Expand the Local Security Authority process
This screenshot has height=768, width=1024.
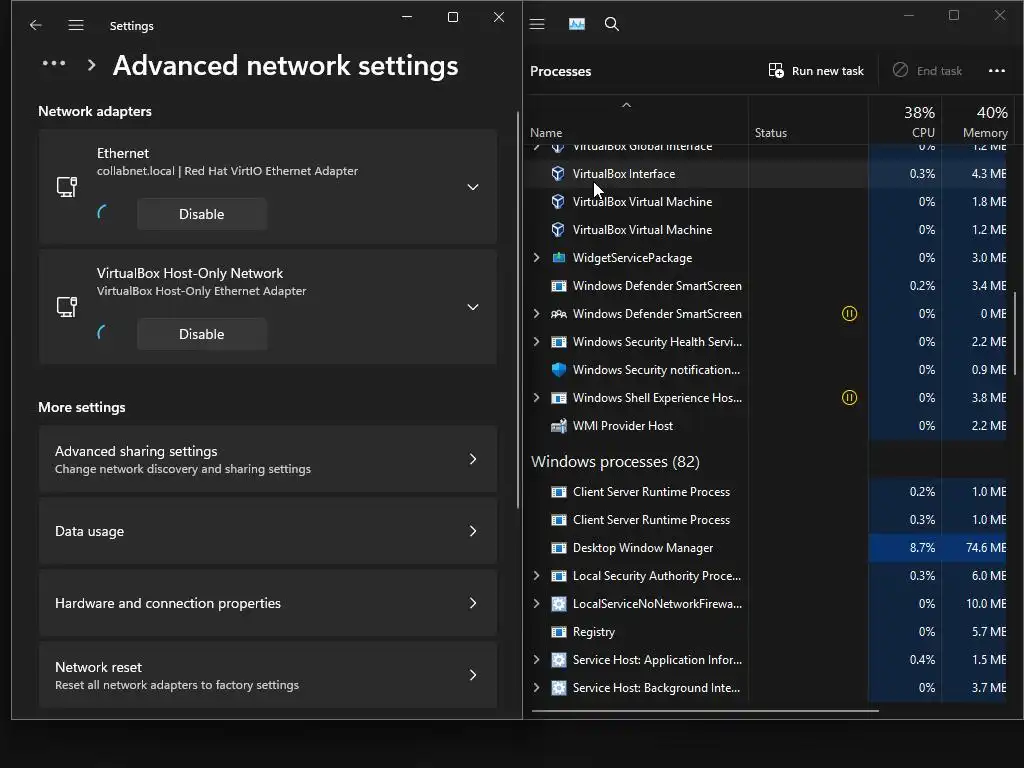pos(537,576)
